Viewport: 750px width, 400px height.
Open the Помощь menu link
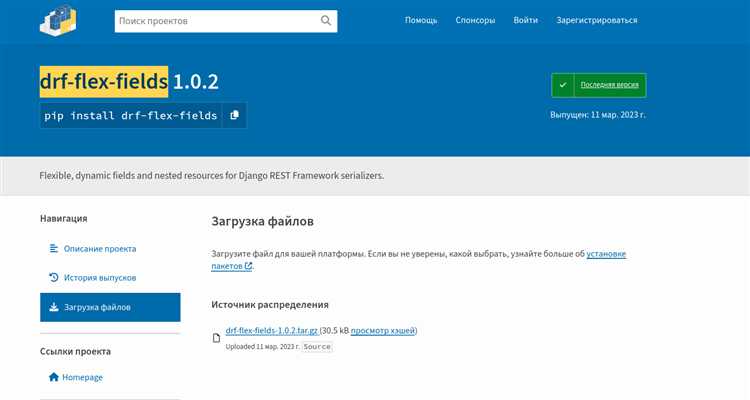pos(421,20)
